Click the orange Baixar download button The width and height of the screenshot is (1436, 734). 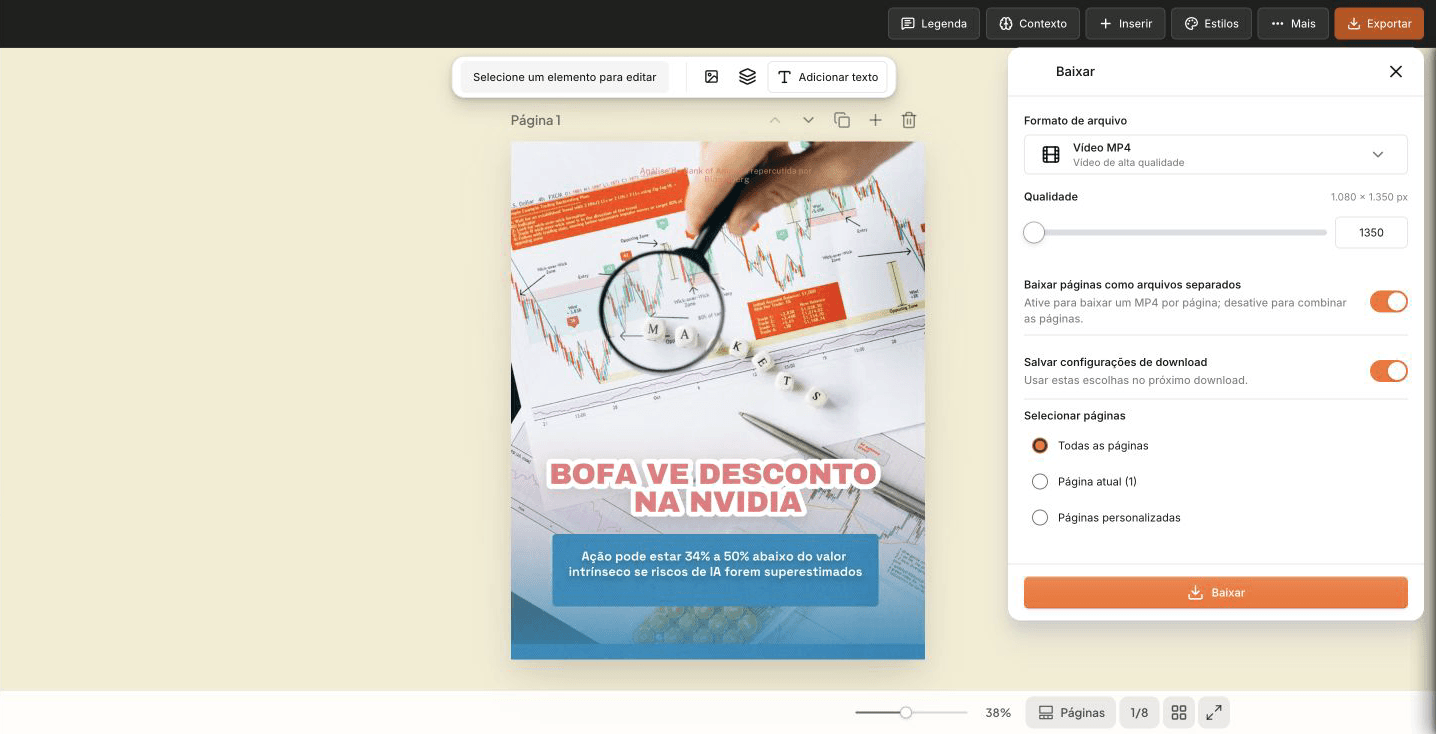(1216, 592)
